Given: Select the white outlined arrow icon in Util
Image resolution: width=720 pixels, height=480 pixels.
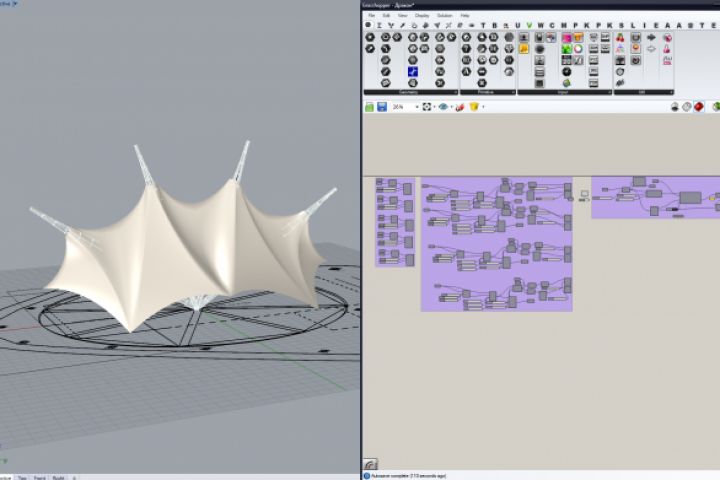Looking at the screenshot, I should (x=651, y=49).
